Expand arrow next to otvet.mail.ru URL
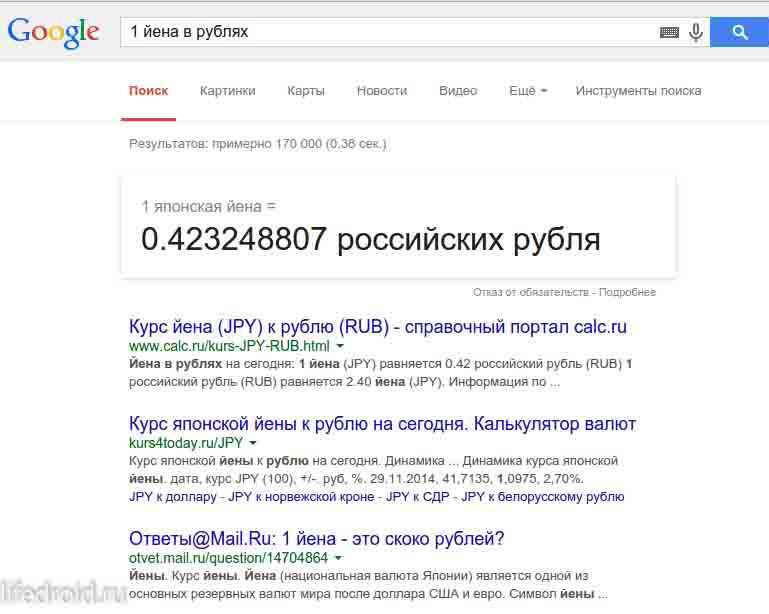The image size is (769, 614). tap(338, 558)
